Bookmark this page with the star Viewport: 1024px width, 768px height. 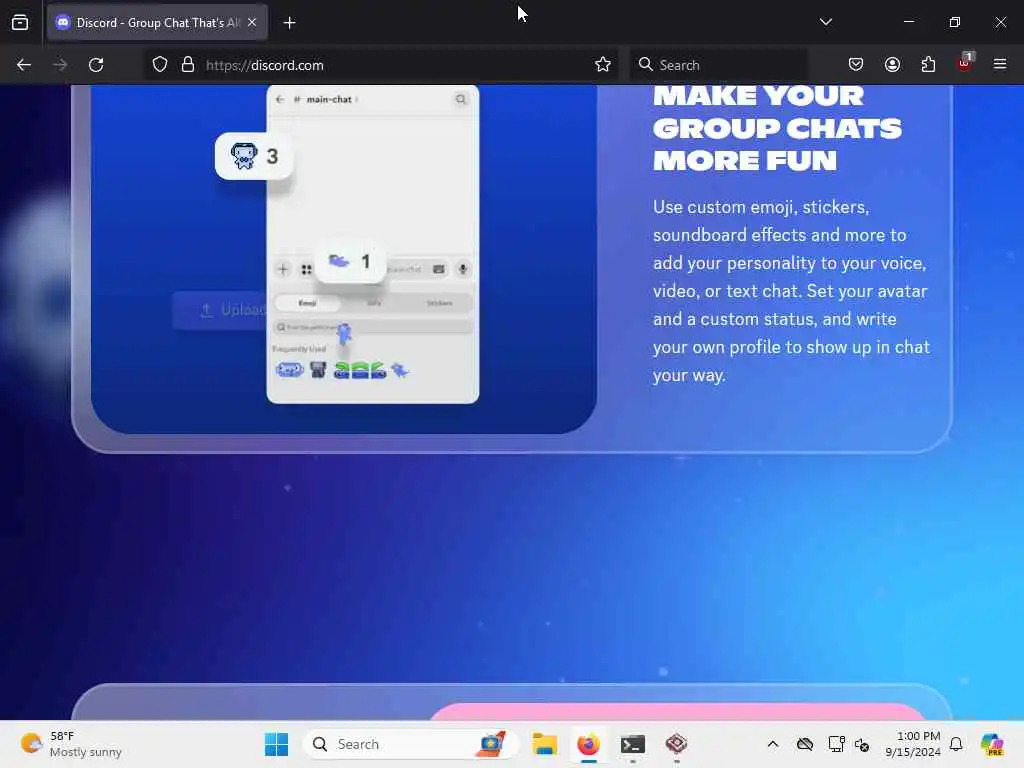603,65
